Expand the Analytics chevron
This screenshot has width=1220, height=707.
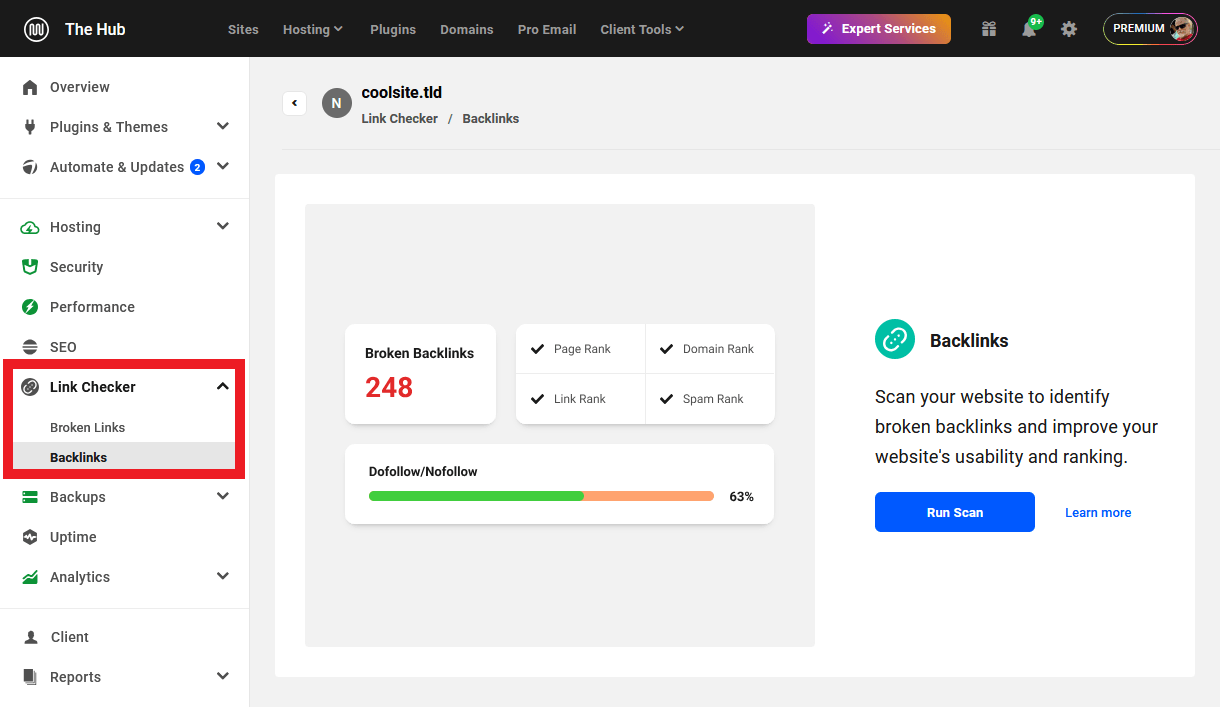[223, 576]
